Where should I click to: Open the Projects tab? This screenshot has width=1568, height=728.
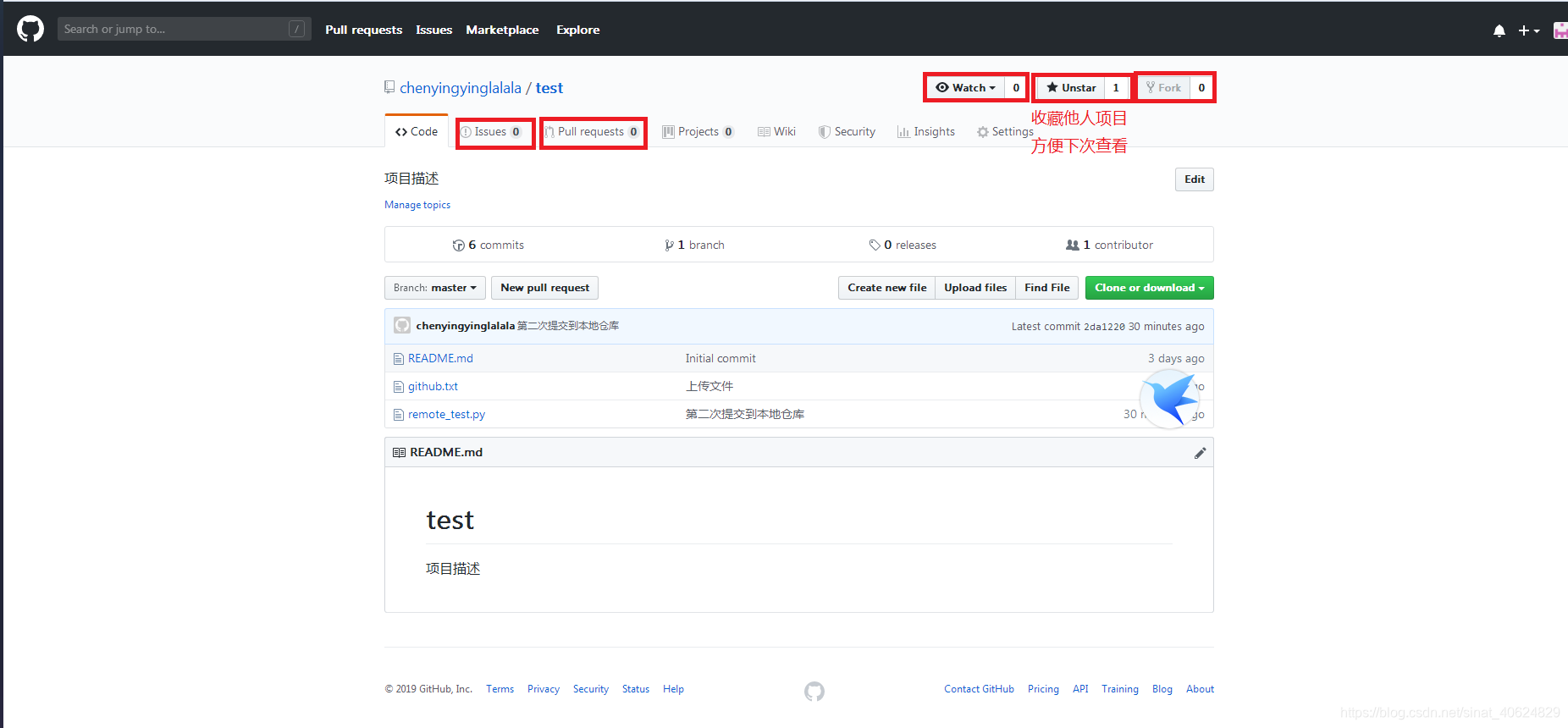[698, 131]
